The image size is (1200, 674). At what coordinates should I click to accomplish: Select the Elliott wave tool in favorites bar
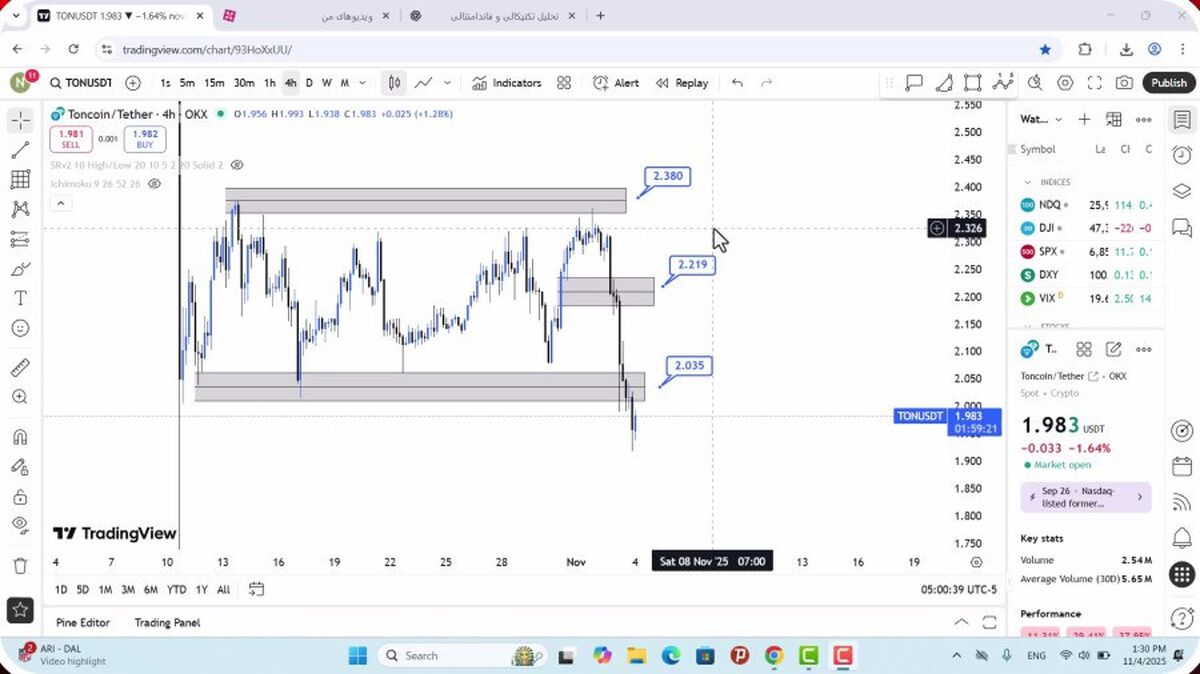pyautogui.click(x=1004, y=83)
